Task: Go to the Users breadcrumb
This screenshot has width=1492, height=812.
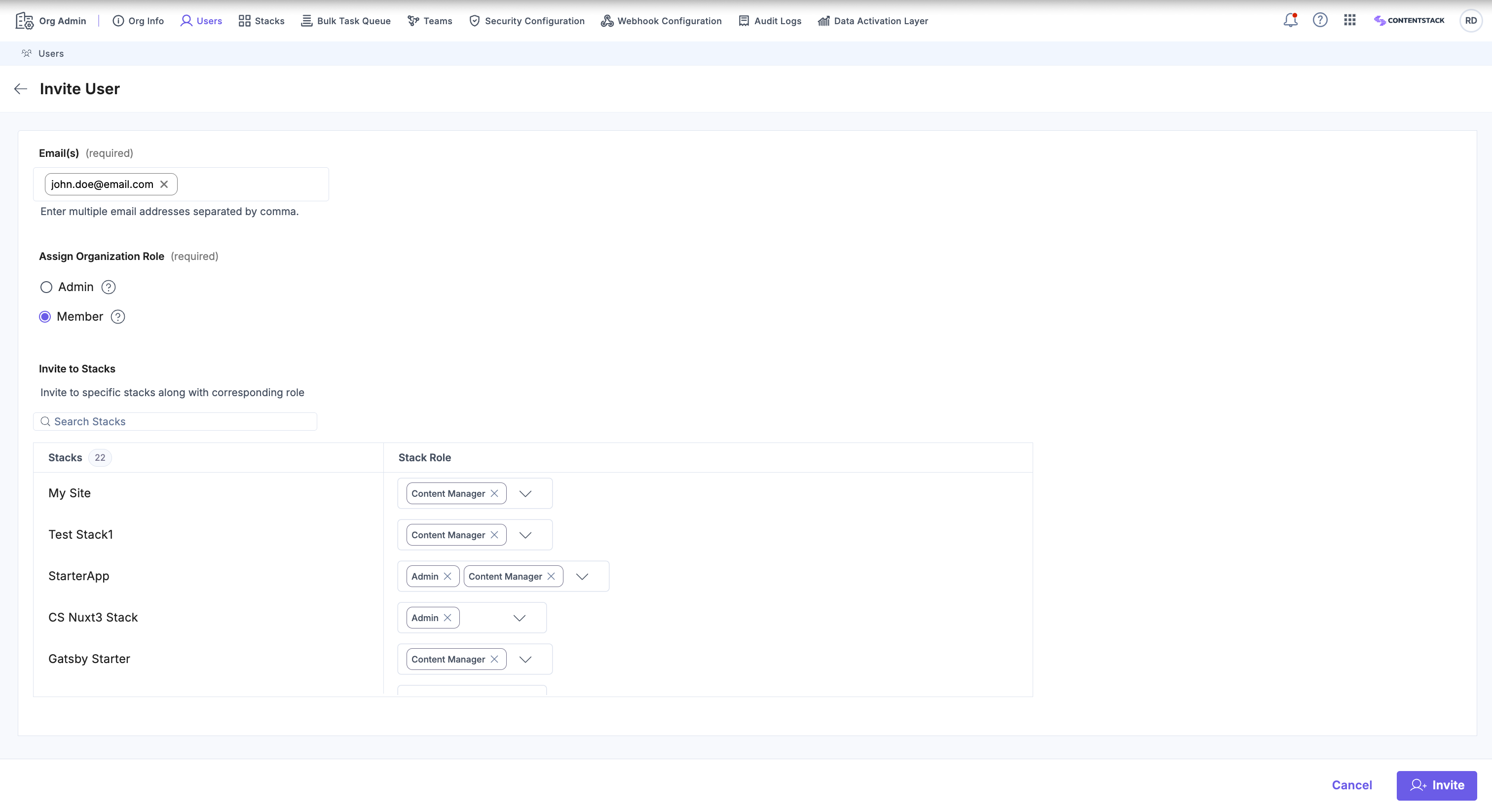Action: point(51,53)
